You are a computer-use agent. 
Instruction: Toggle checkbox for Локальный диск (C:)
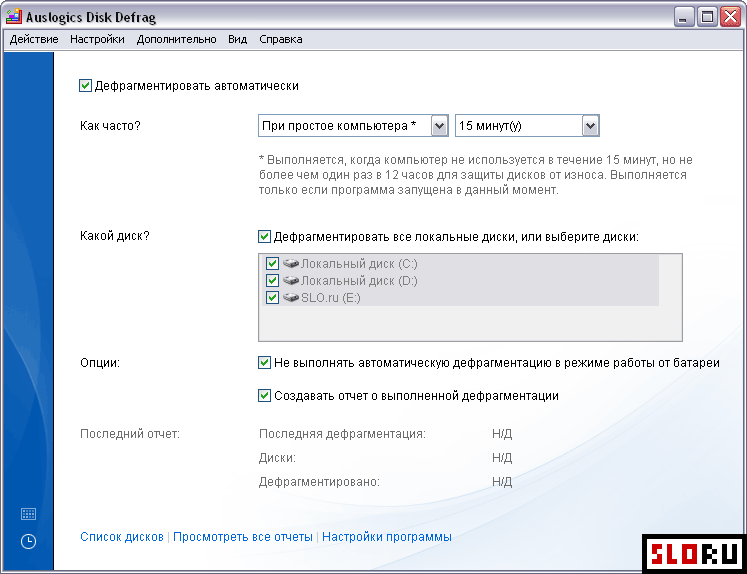pos(273,263)
